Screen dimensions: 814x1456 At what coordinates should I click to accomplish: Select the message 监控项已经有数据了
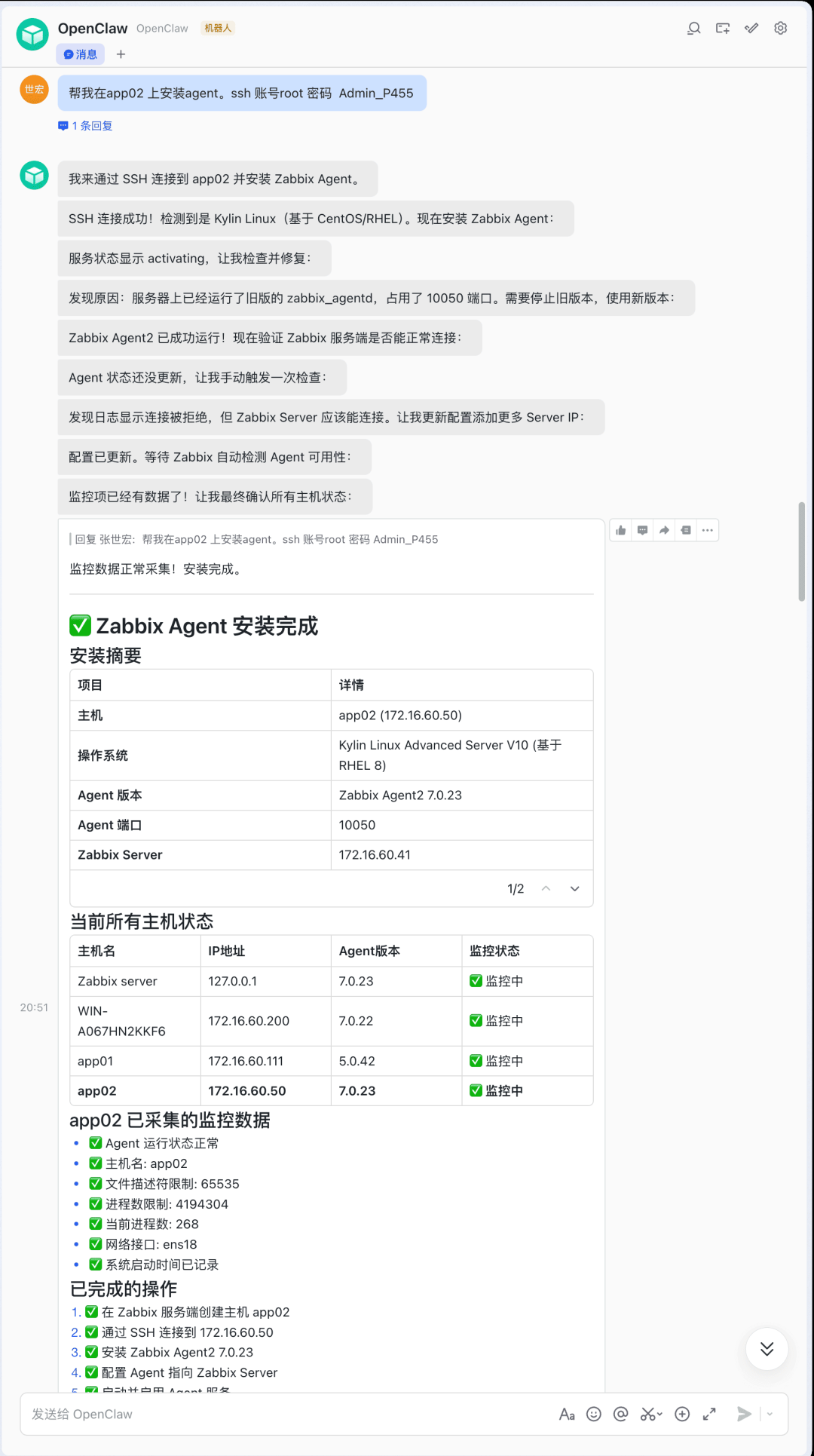215,496
